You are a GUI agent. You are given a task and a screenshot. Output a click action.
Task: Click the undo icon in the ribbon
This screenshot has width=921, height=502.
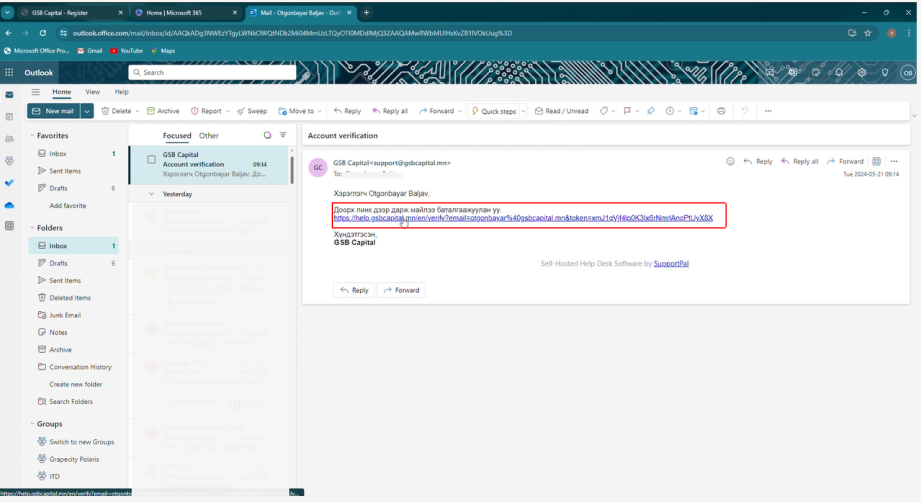pyautogui.click(x=745, y=111)
